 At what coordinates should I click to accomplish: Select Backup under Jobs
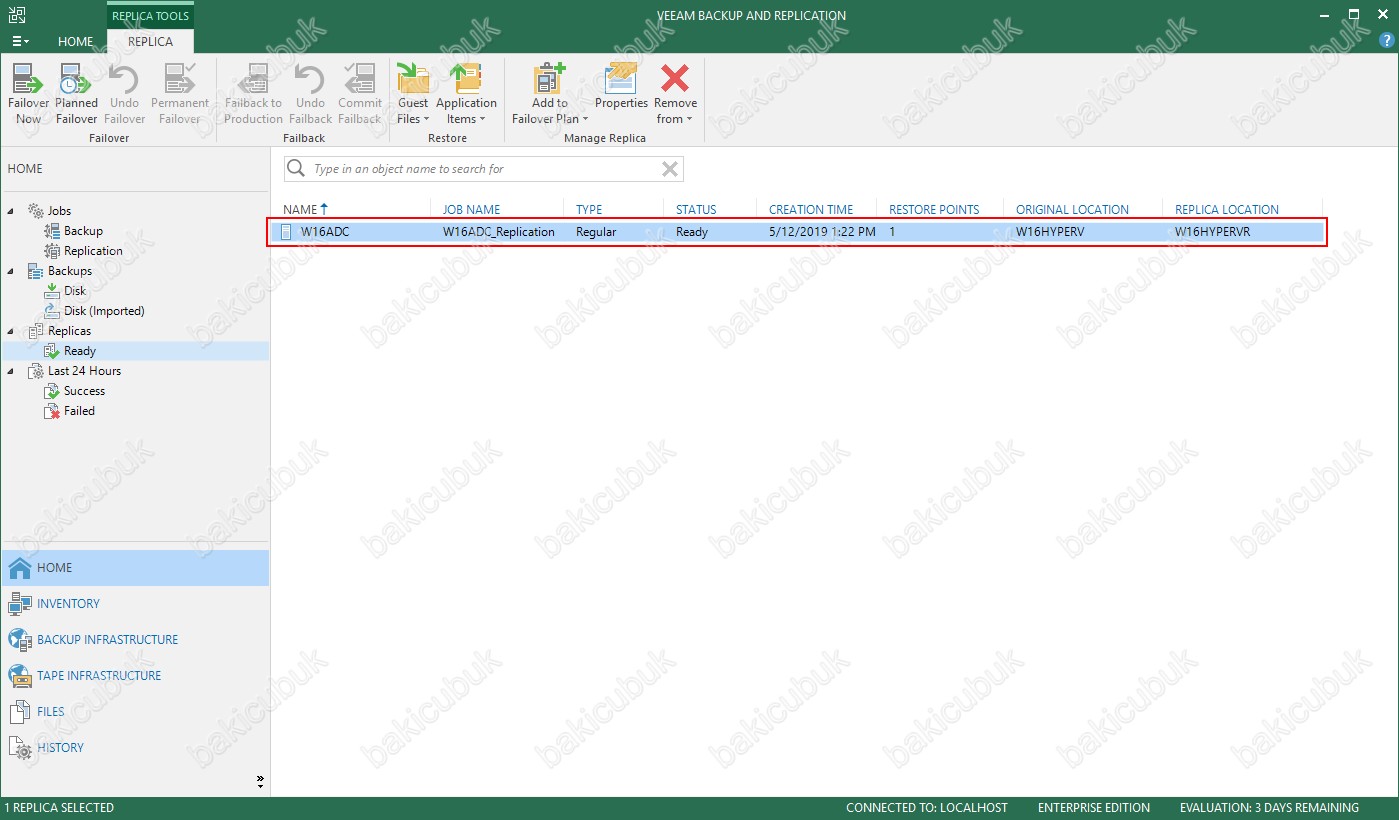[83, 231]
